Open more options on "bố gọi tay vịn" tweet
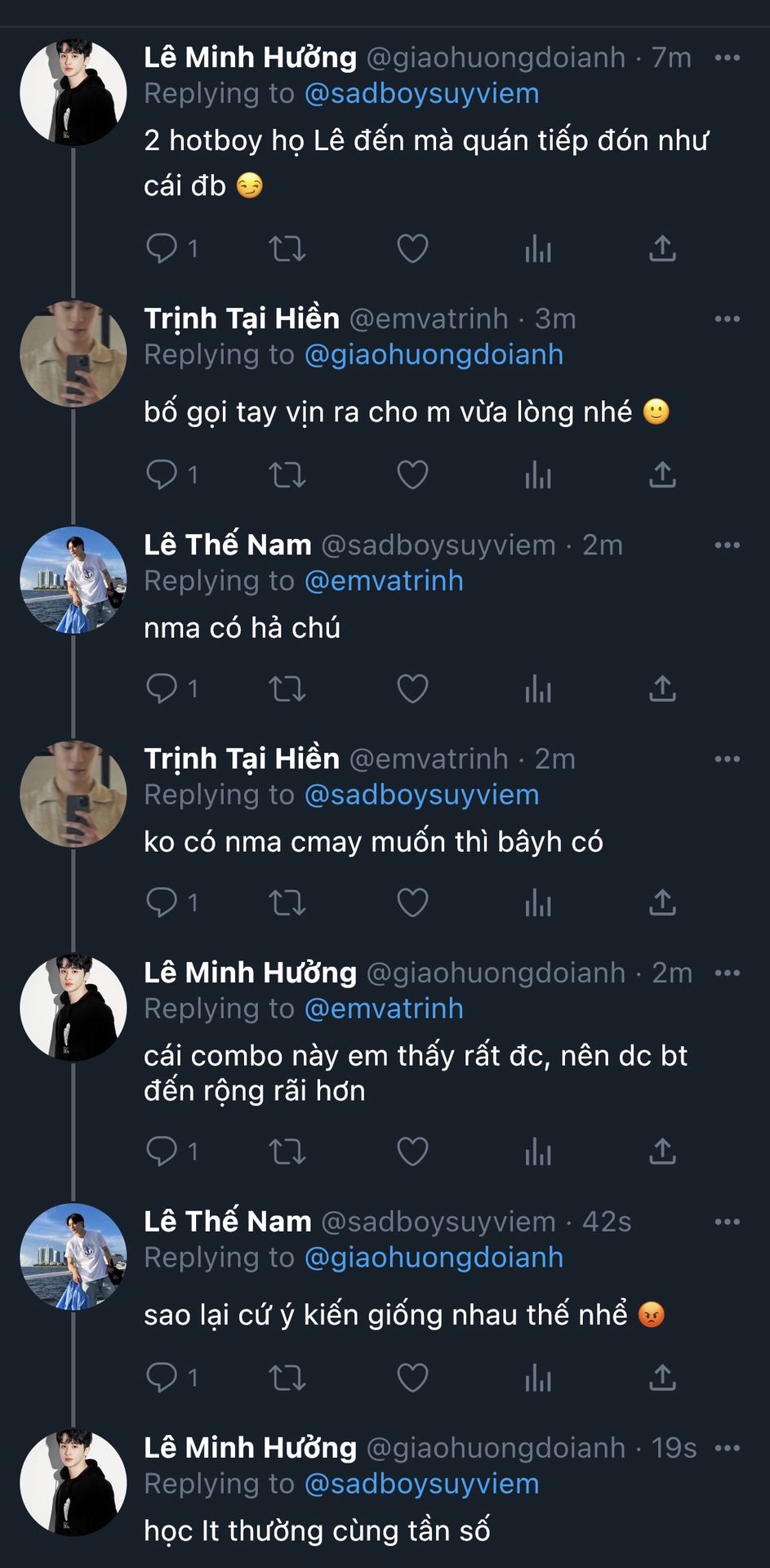The width and height of the screenshot is (770, 1568). coord(727,318)
